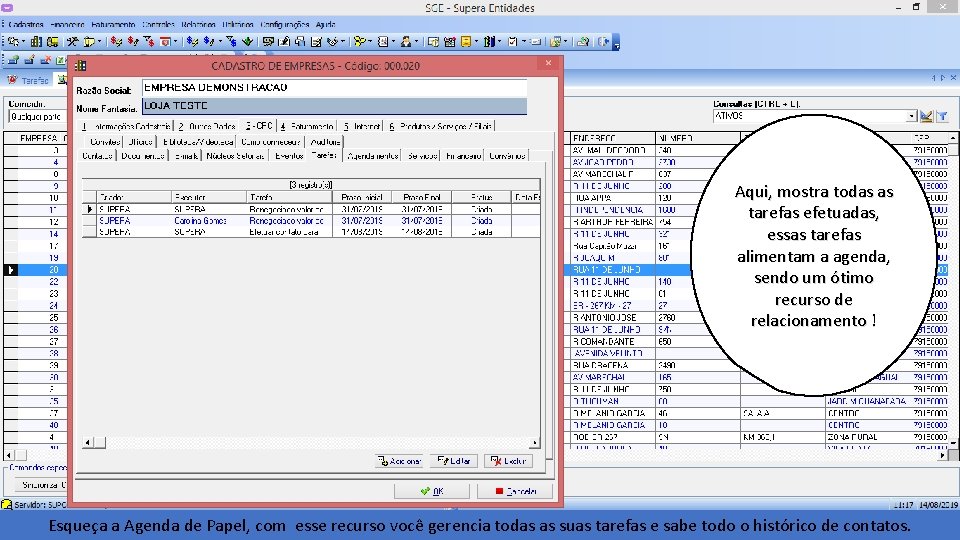This screenshot has height=540, width=960.
Task: Click the Prazo Final column header
Action: coord(422,197)
